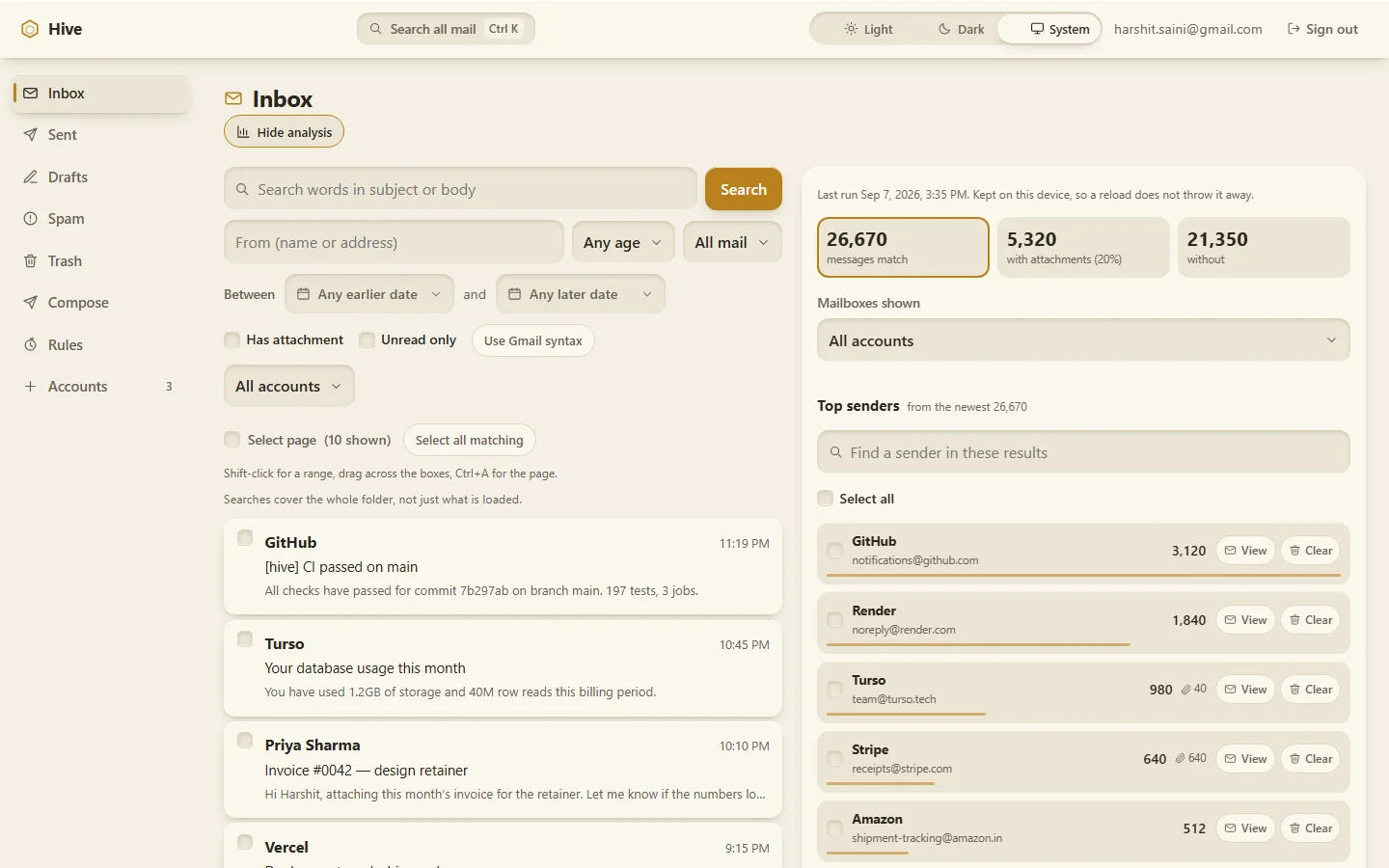The width and height of the screenshot is (1389, 868).
Task: Enable the Unread only checkbox
Action: tap(367, 339)
